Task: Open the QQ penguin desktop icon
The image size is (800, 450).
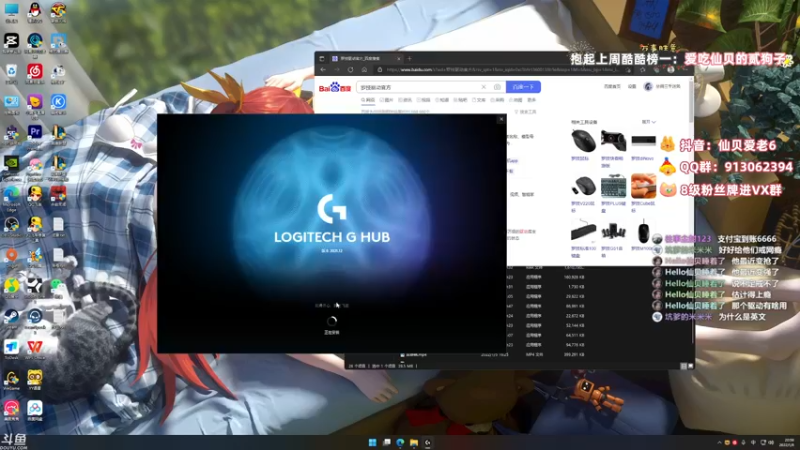Action: (35, 10)
